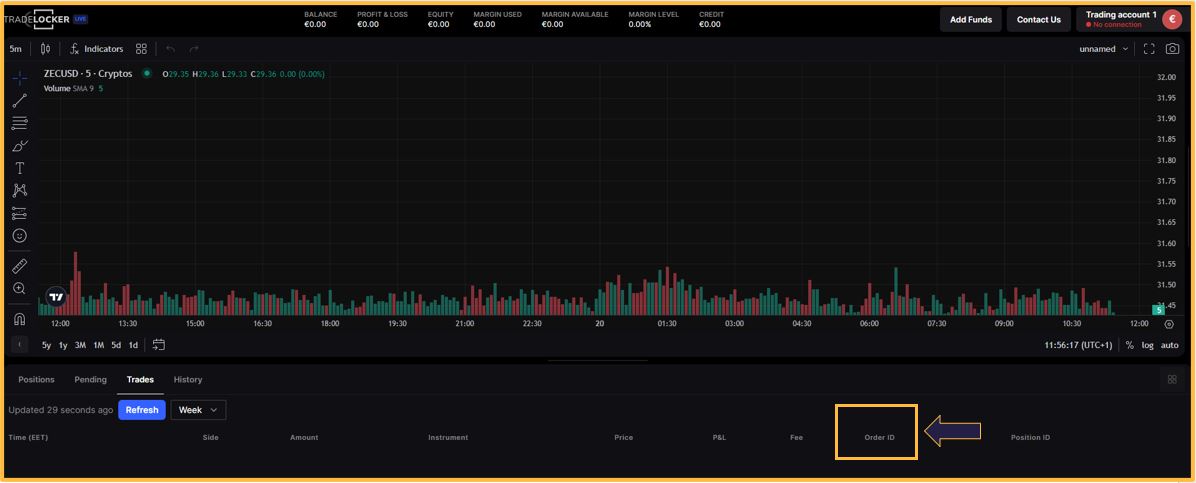Redo the last chart action
The image size is (1196, 483).
[194, 49]
